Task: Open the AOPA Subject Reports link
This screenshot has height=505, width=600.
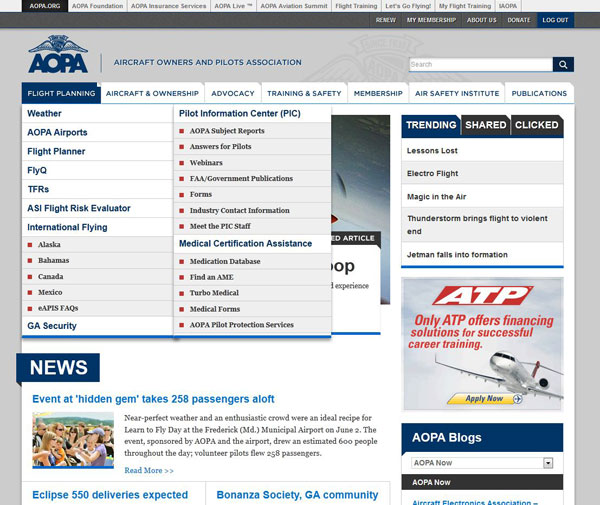Action: coord(227,131)
